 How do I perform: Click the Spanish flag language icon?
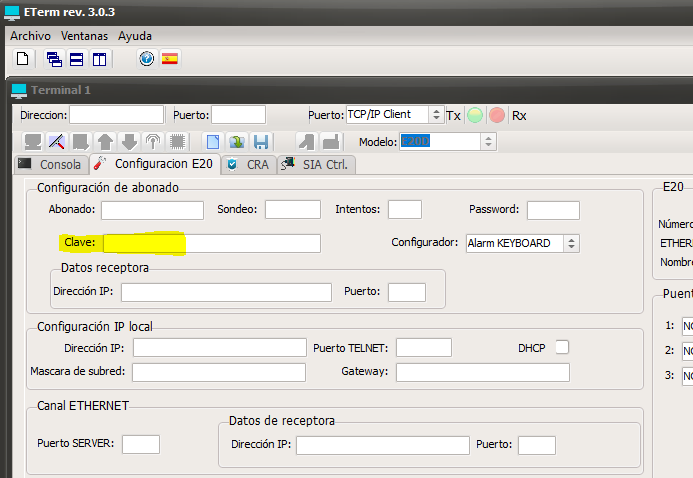[x=170, y=59]
